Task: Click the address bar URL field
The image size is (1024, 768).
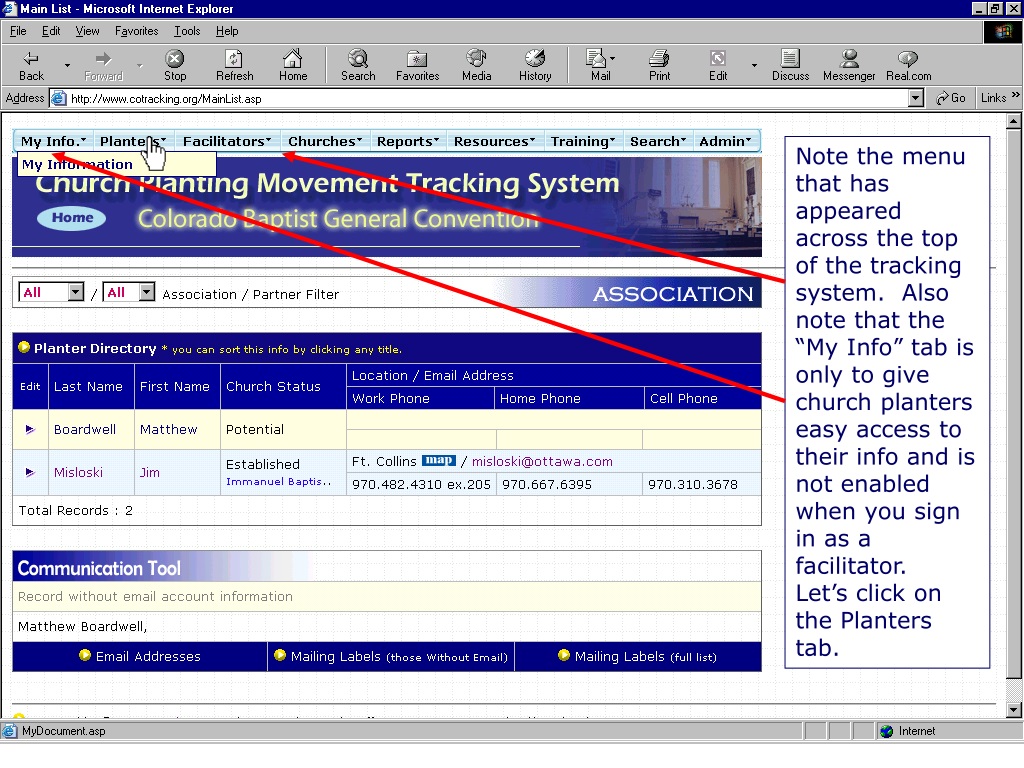Action: pyautogui.click(x=480, y=99)
